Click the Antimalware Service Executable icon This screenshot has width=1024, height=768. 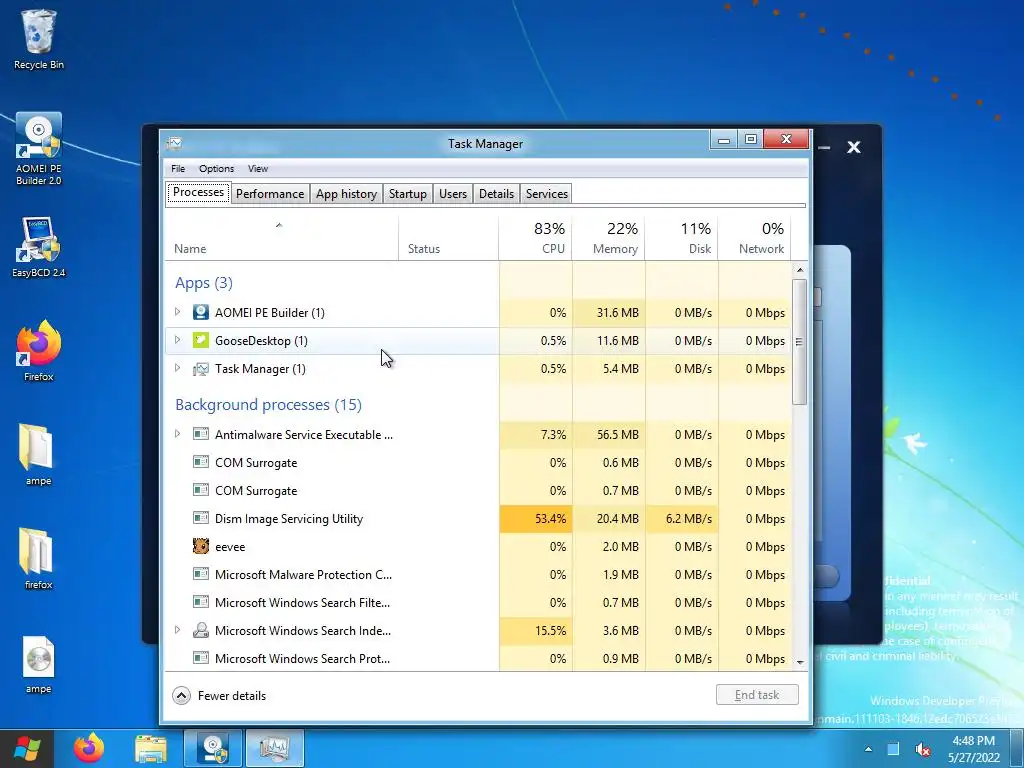point(200,434)
